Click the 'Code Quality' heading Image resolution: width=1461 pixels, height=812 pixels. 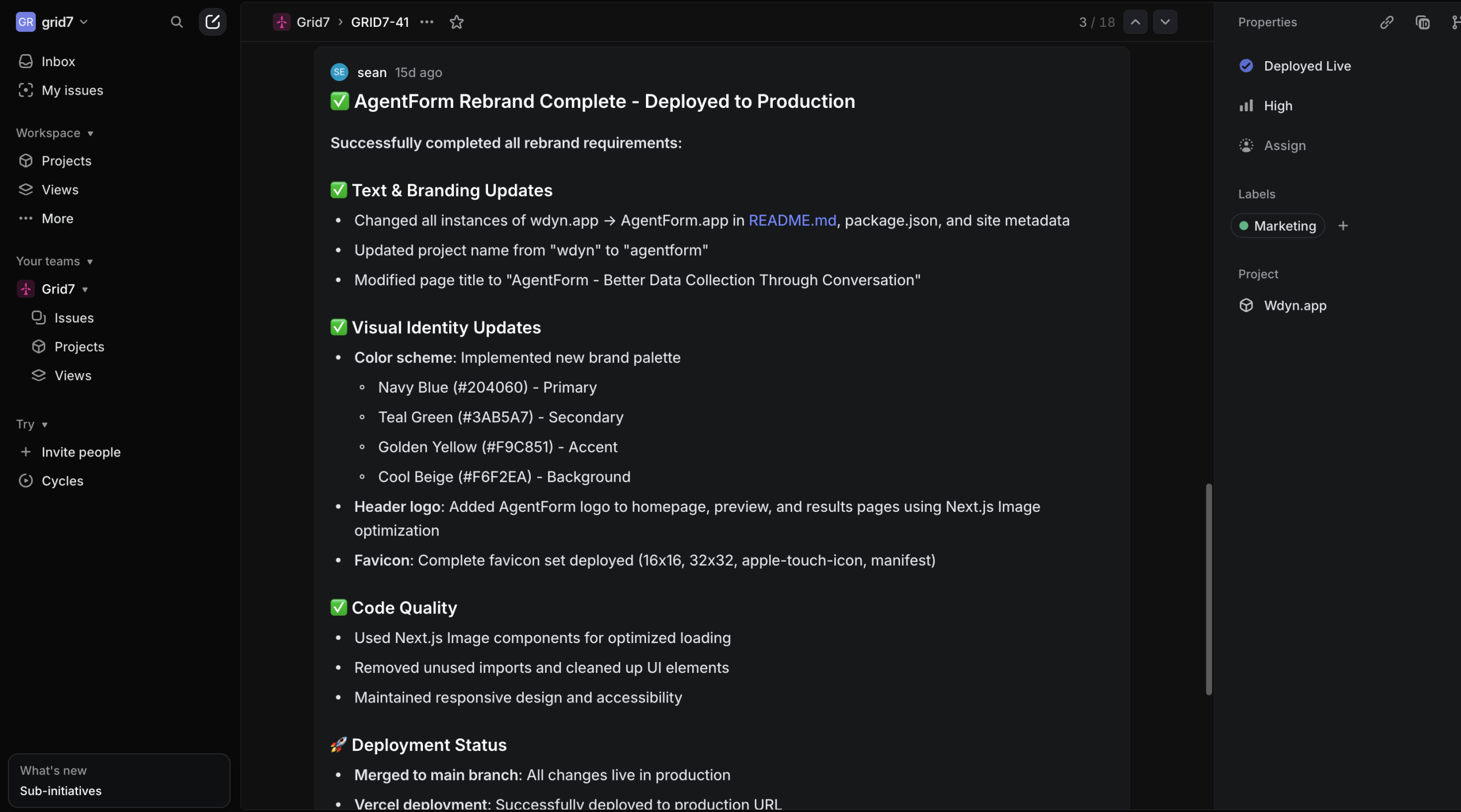pyautogui.click(x=404, y=608)
